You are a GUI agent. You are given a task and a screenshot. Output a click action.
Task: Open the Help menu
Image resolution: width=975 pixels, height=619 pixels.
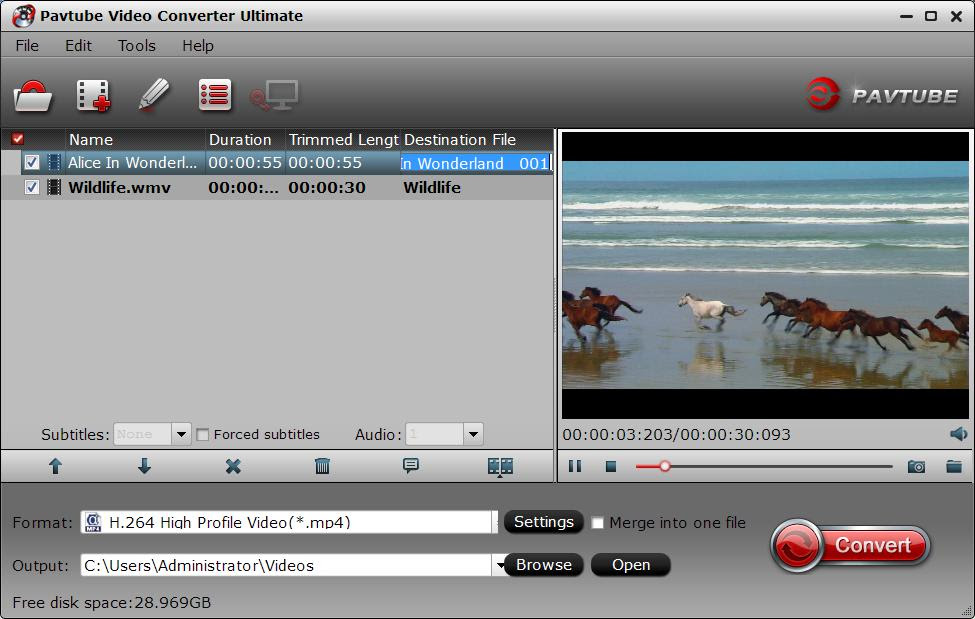(198, 45)
